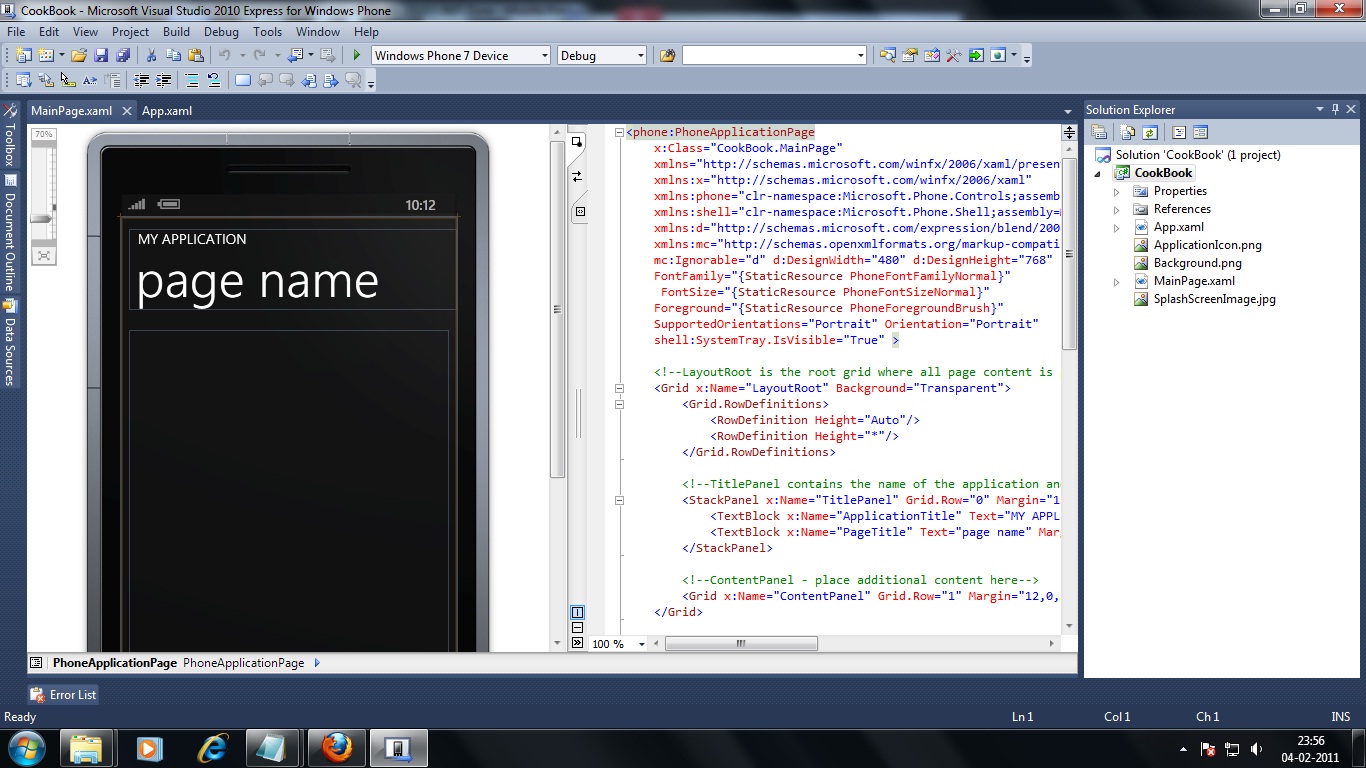Collapse the CookBook project node

[1099, 173]
